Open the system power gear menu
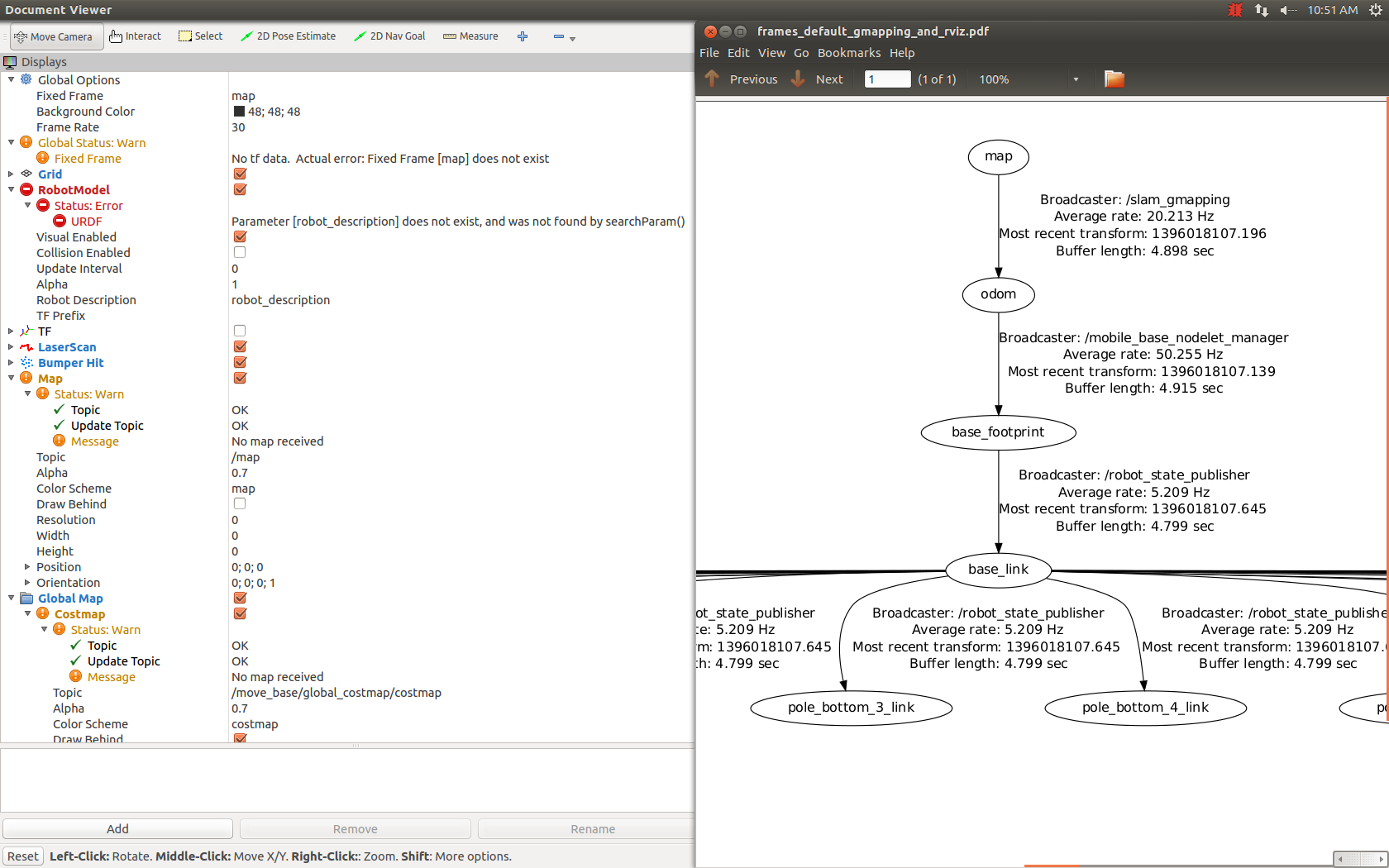This screenshot has width=1389, height=868. [1376, 10]
